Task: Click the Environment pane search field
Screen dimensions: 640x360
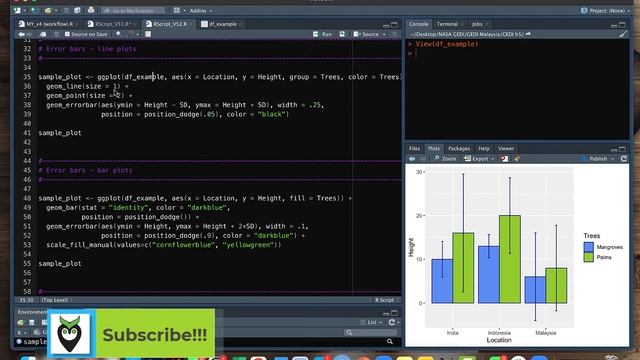Action: (x=370, y=333)
